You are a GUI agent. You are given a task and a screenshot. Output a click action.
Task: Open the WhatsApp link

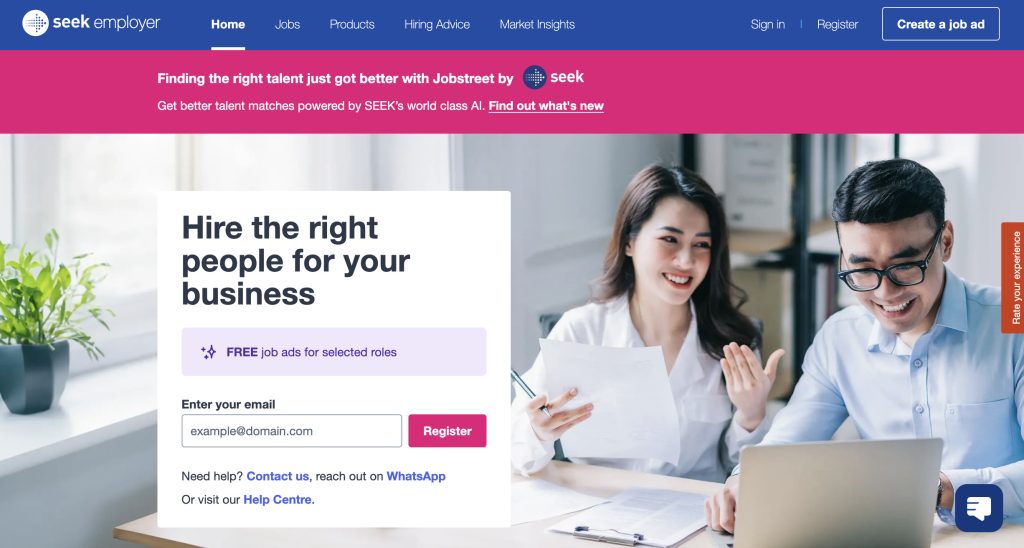(416, 476)
